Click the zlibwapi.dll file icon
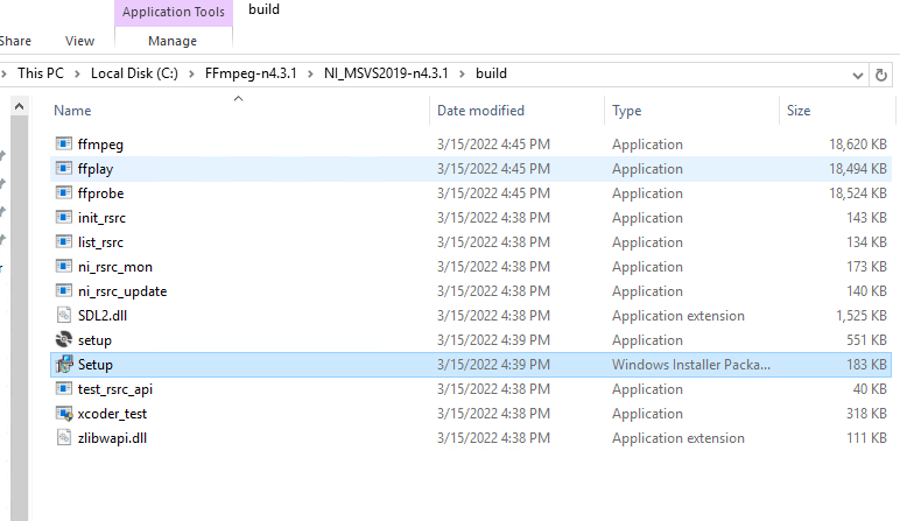The width and height of the screenshot is (900, 521). click(x=64, y=438)
